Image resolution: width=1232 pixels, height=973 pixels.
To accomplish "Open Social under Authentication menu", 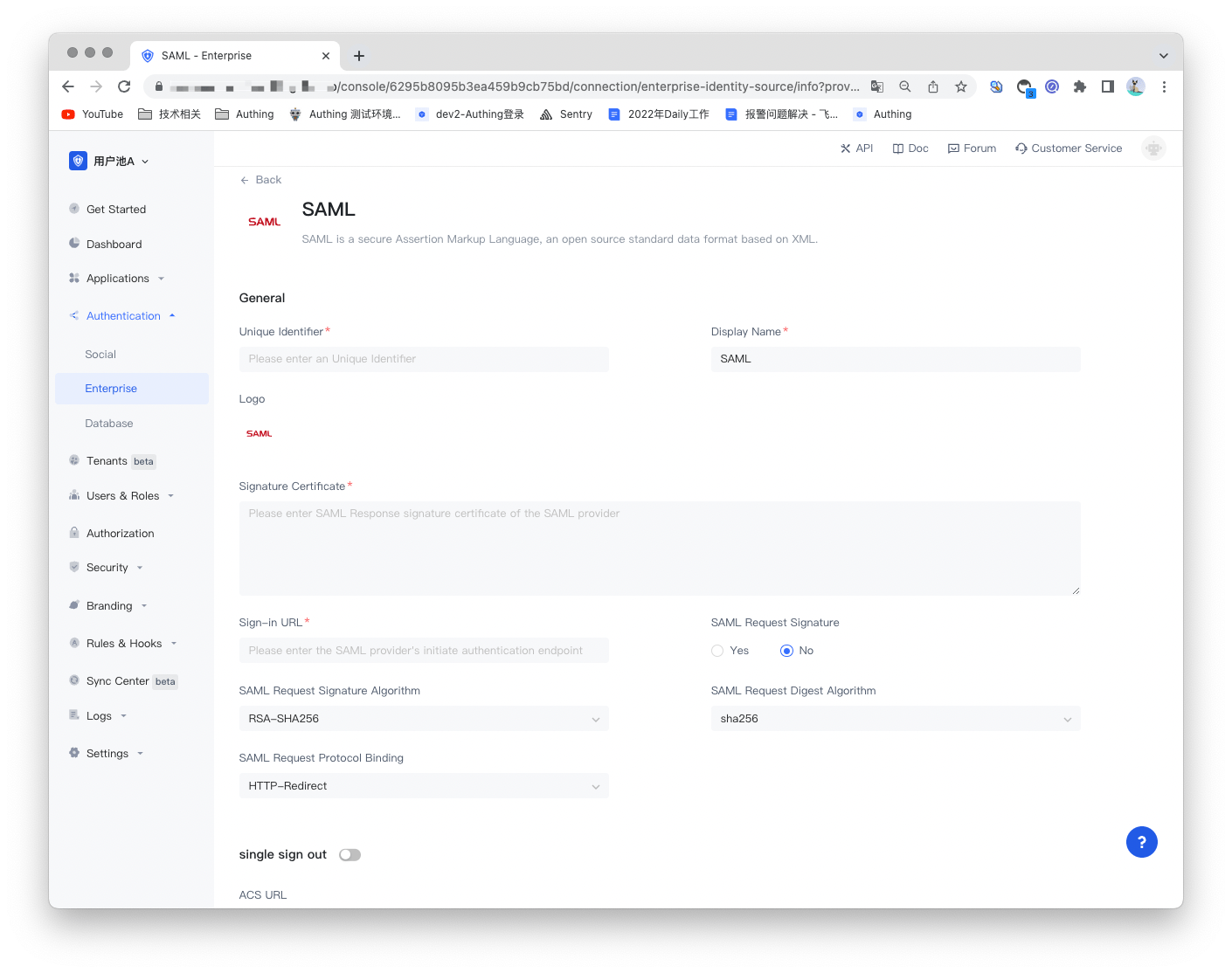I will [x=100, y=355].
